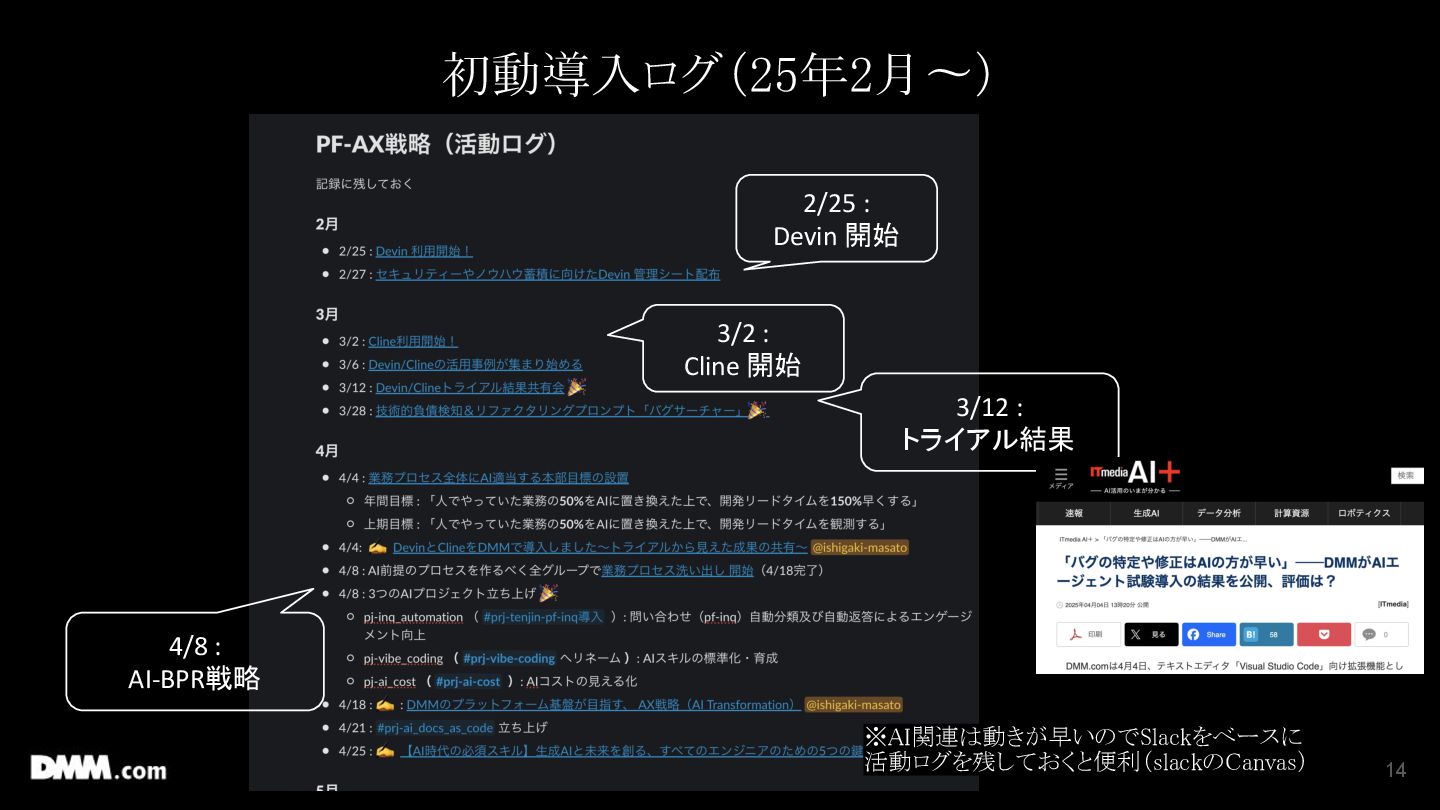Click the writing hand emoji on 4/25 line

[x=385, y=751]
